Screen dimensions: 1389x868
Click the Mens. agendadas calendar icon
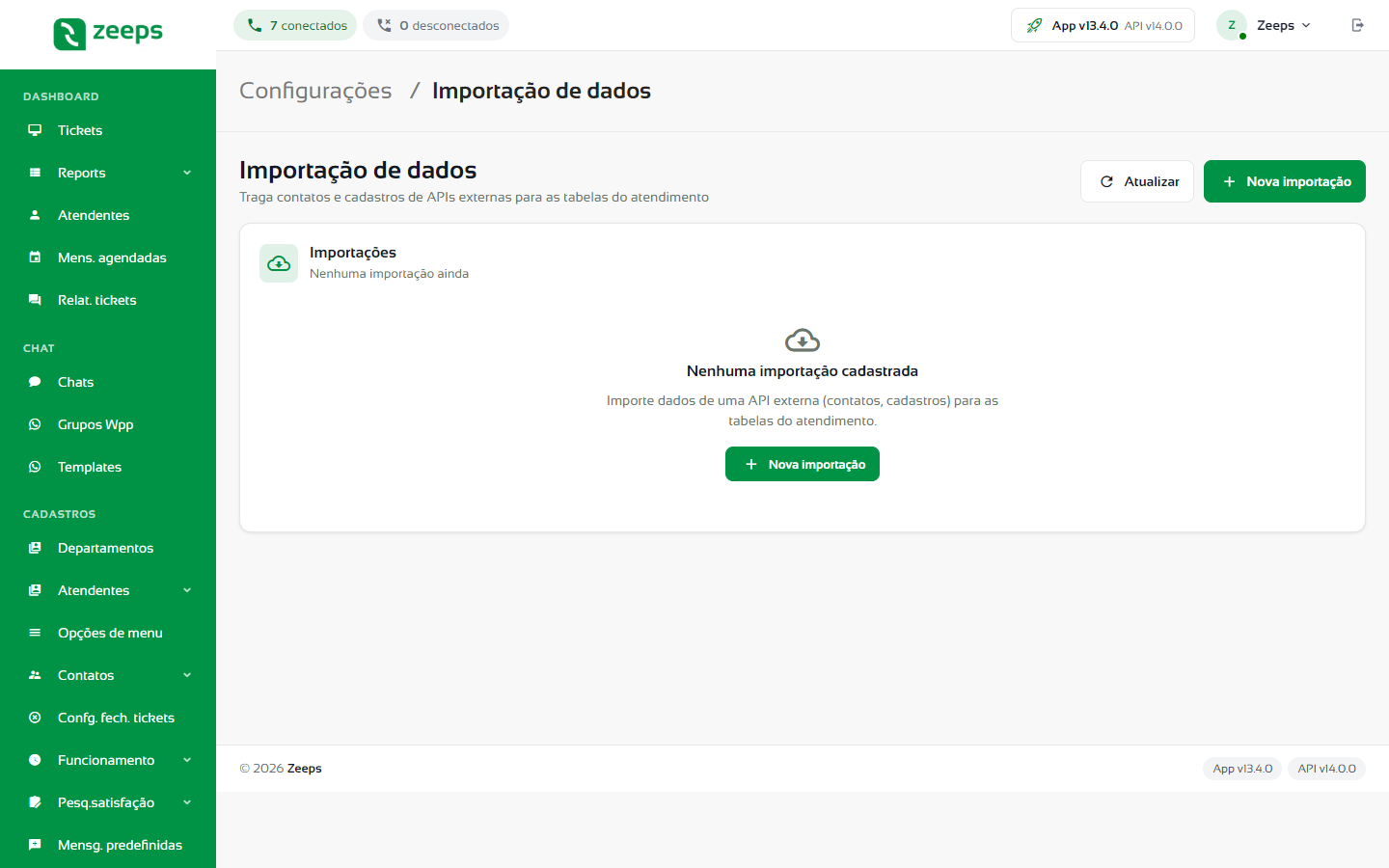pyautogui.click(x=35, y=258)
